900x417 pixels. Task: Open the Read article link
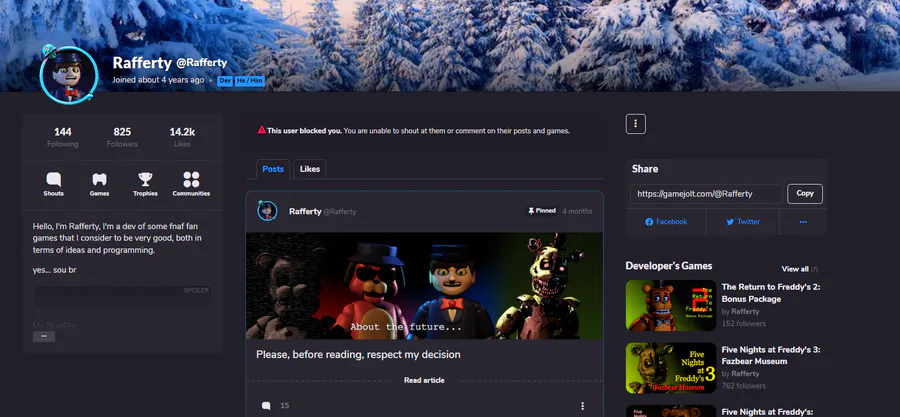424,380
